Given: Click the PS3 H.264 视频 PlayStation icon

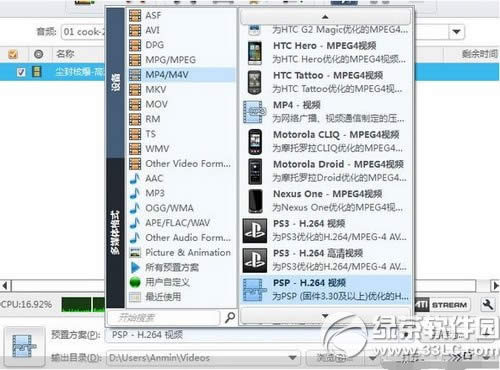Looking at the screenshot, I should [255, 231].
